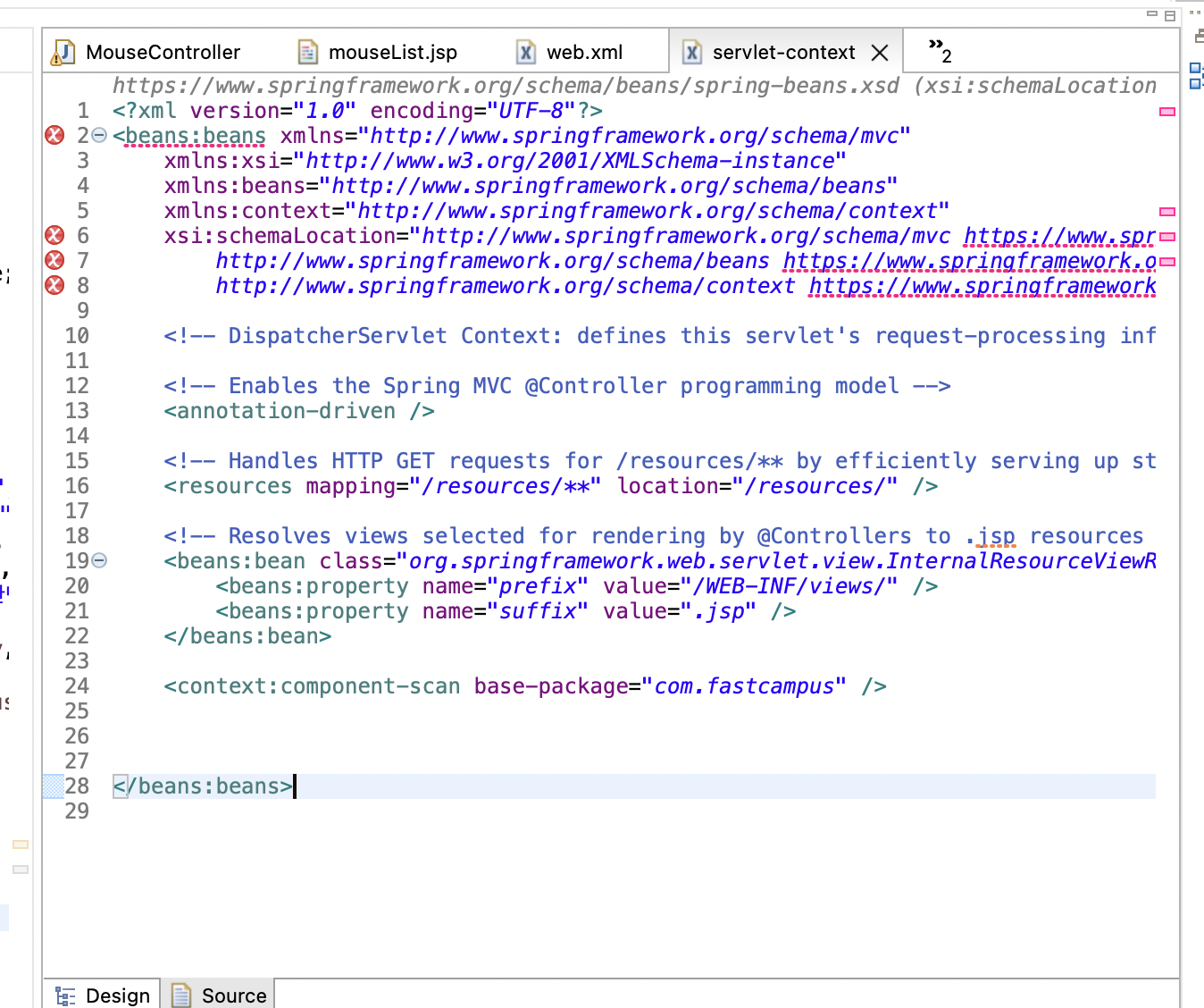
Task: Collapse the beans:bean element on line 19
Action: pos(99,561)
